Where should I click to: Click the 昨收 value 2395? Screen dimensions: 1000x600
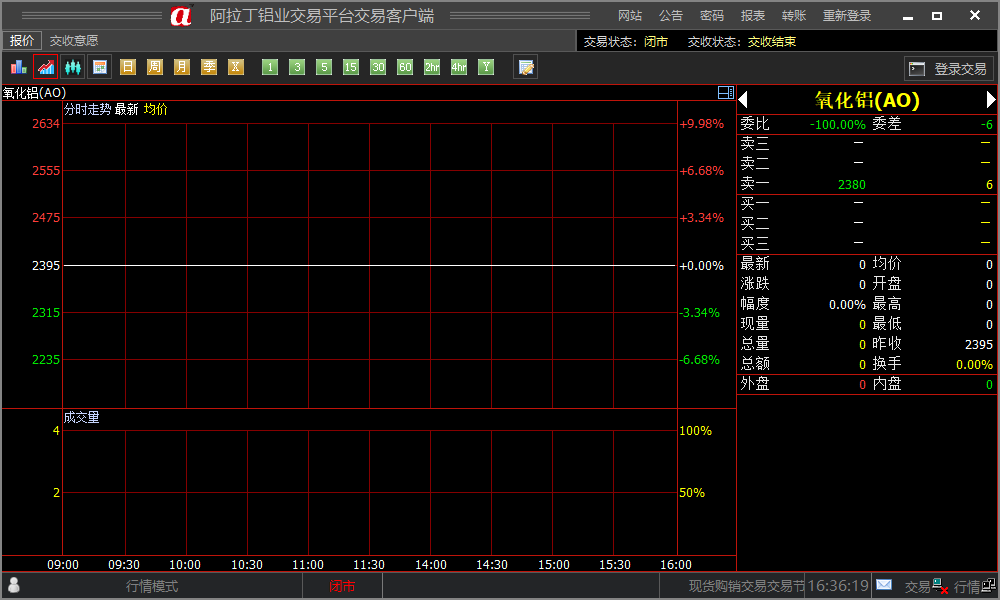tap(978, 345)
